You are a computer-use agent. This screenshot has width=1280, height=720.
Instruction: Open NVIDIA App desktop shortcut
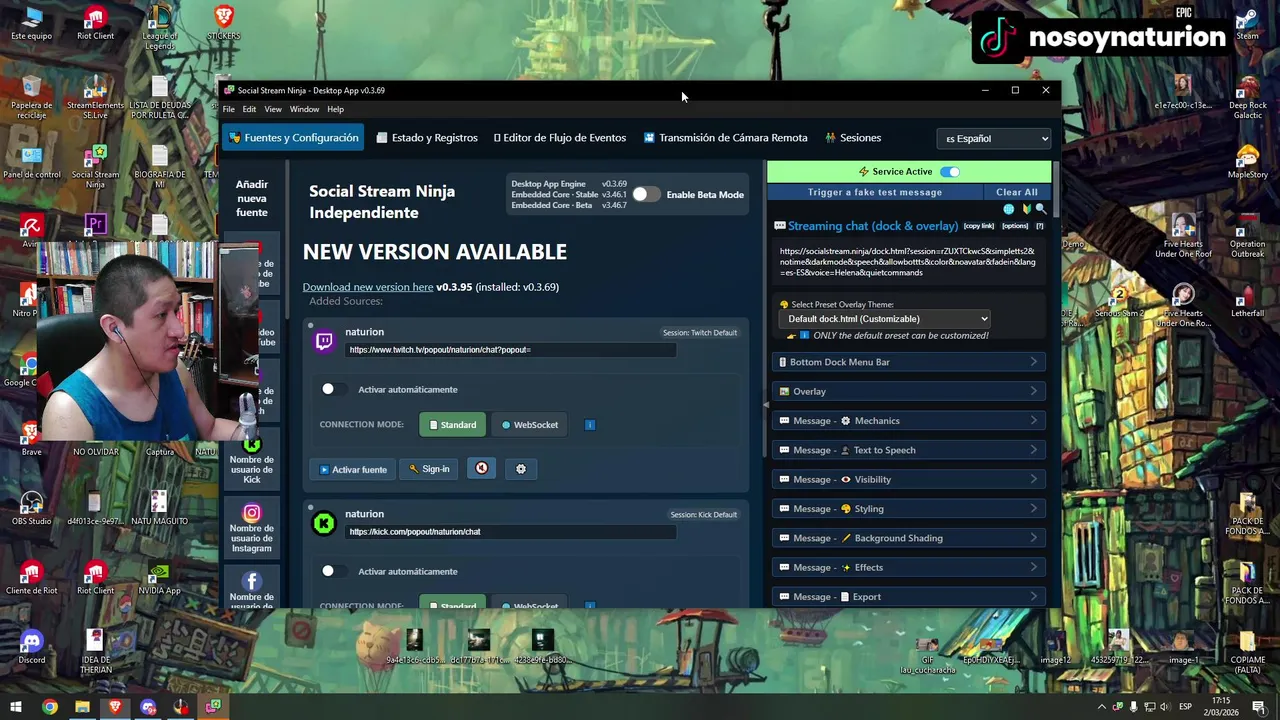click(159, 578)
